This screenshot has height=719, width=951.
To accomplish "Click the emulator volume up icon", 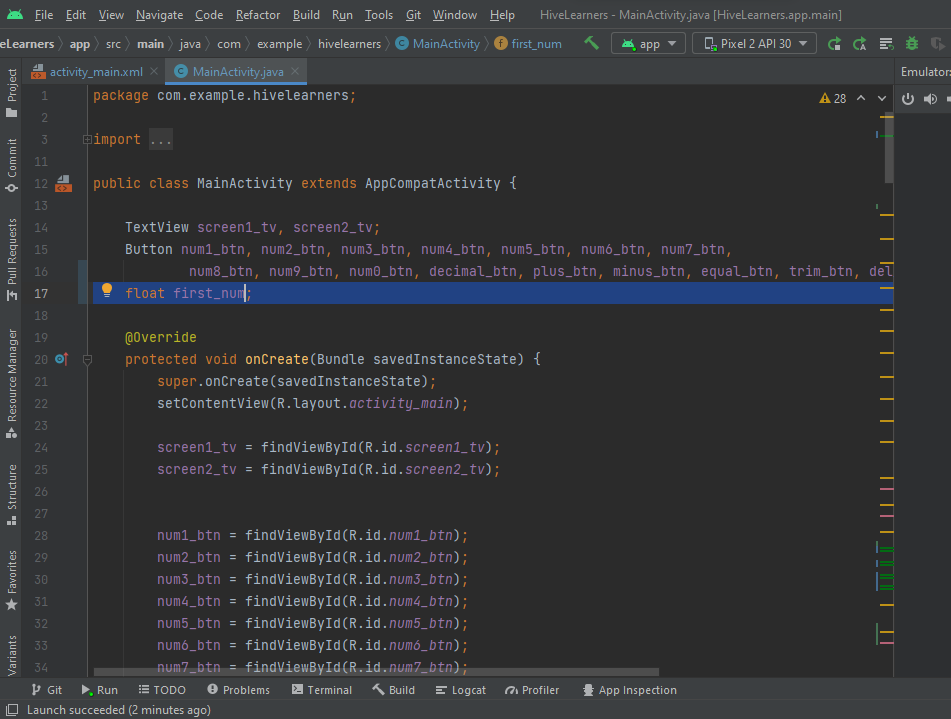I will pos(930,99).
